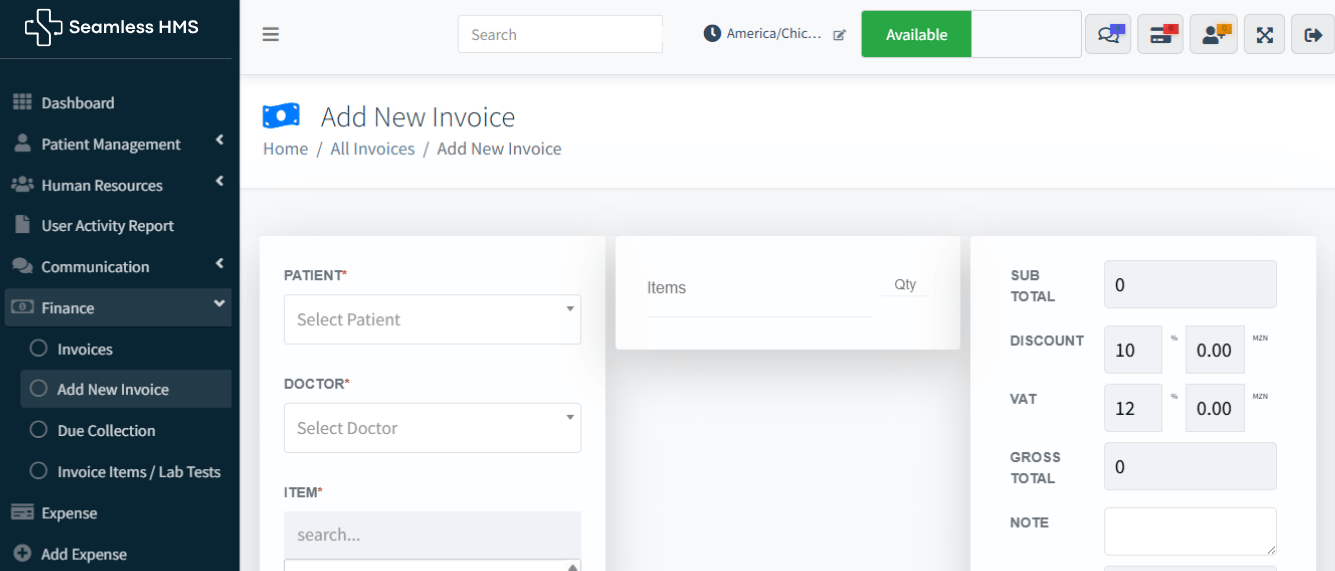Viewport: 1335px width, 571px height.
Task: Click the logout icon
Action: click(1313, 34)
